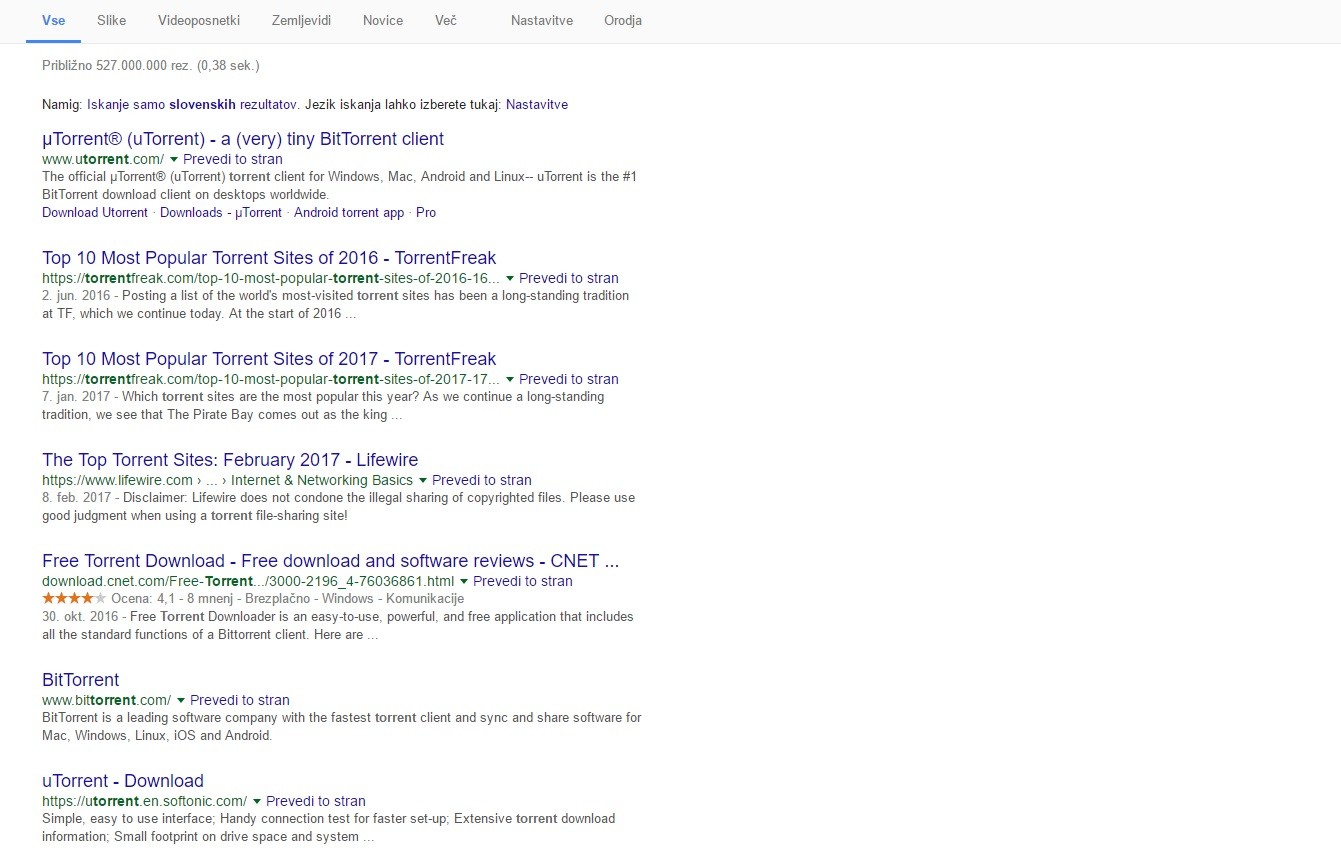
Task: Click the '7. jan. 2017' snippet date
Action: (x=77, y=397)
